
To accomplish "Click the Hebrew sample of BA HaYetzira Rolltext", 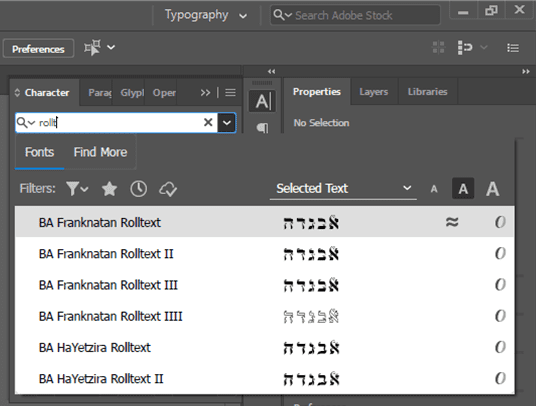I will (x=311, y=348).
